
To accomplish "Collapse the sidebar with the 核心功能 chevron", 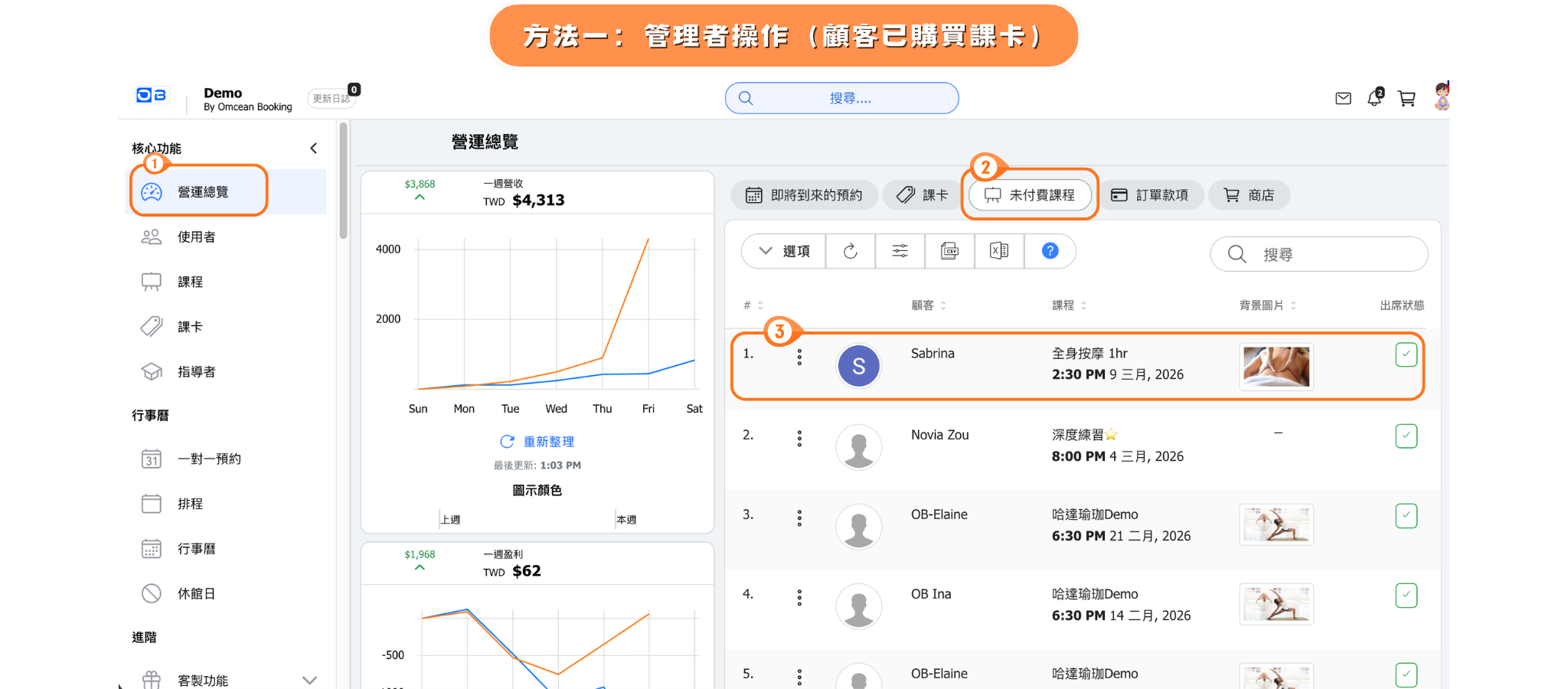I will pyautogui.click(x=313, y=149).
